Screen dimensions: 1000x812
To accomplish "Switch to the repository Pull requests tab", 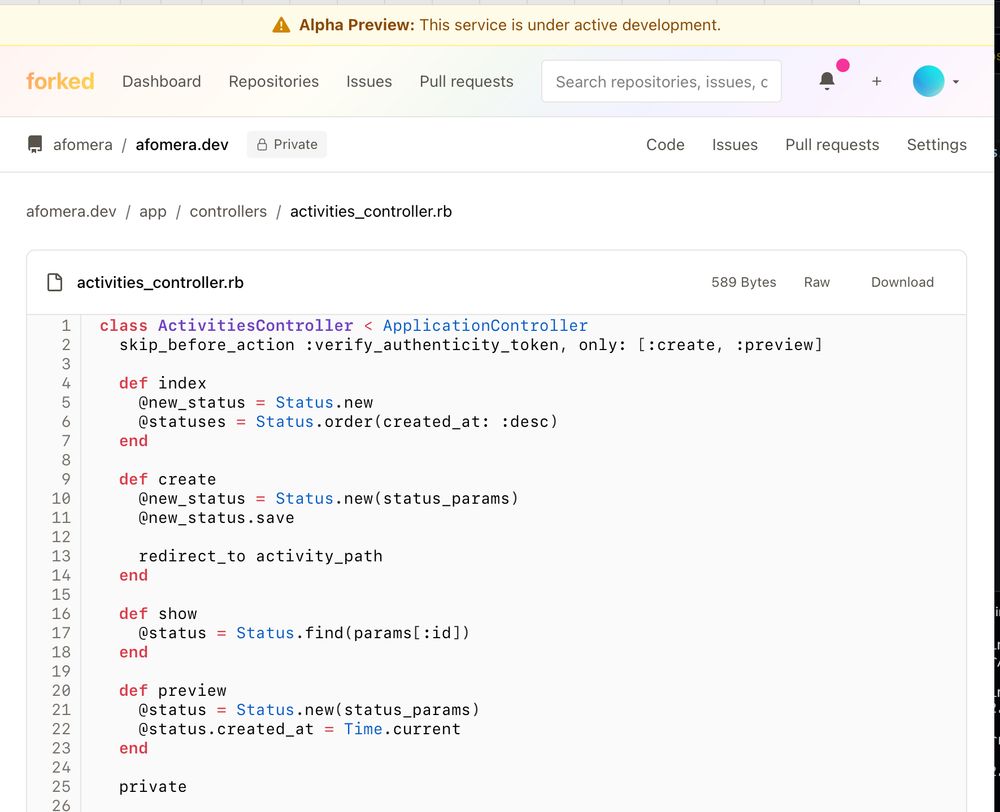I will [x=832, y=145].
